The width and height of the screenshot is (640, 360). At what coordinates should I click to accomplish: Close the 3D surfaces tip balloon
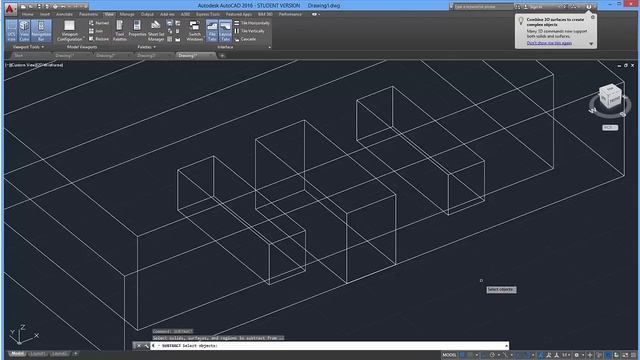[593, 18]
